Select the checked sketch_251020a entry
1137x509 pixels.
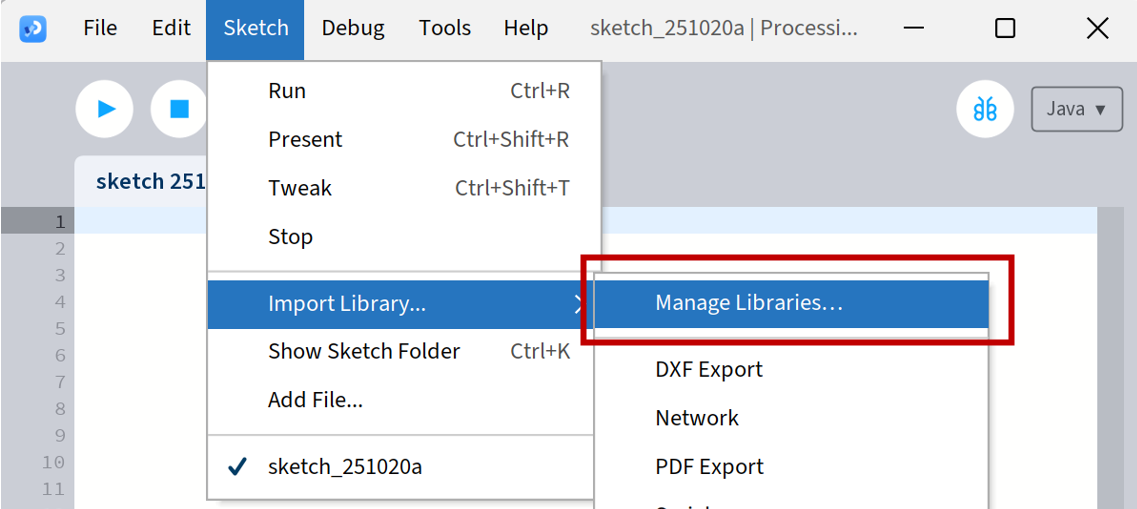pyautogui.click(x=344, y=467)
